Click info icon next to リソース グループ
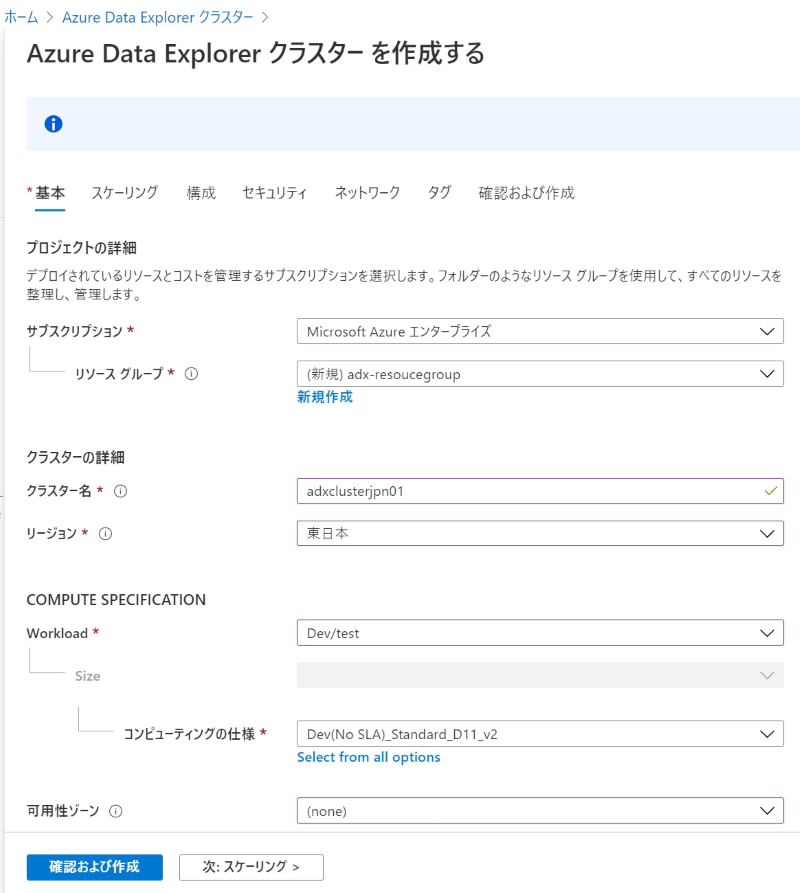 [x=191, y=374]
